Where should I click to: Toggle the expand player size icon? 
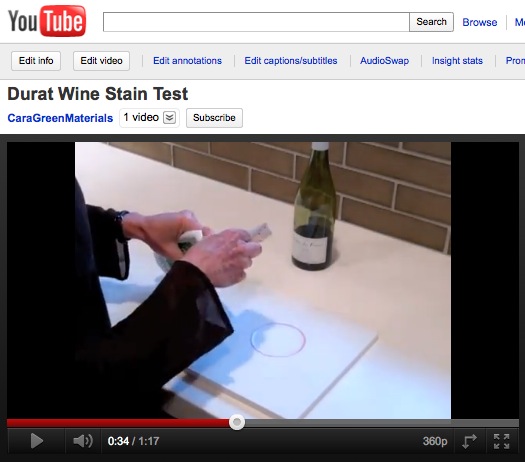pos(469,441)
